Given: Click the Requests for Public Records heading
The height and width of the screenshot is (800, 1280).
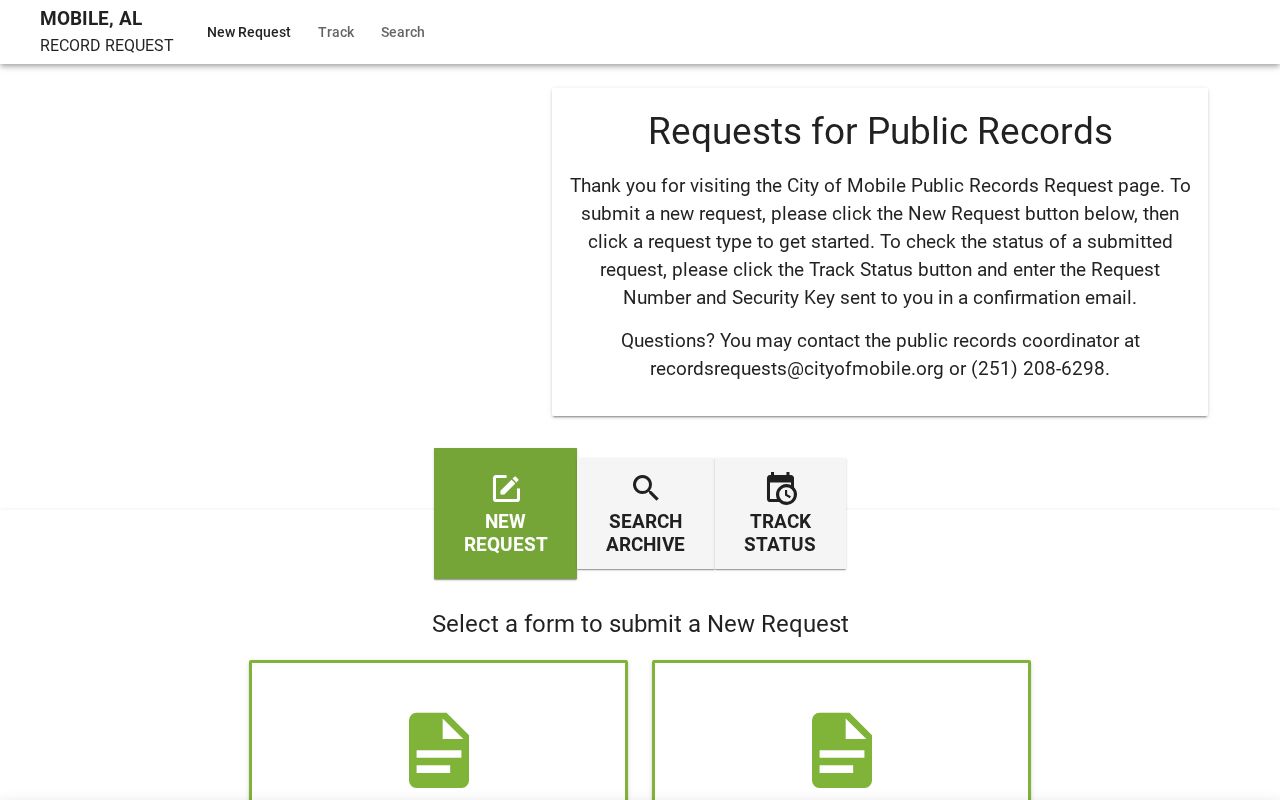Looking at the screenshot, I should (880, 131).
